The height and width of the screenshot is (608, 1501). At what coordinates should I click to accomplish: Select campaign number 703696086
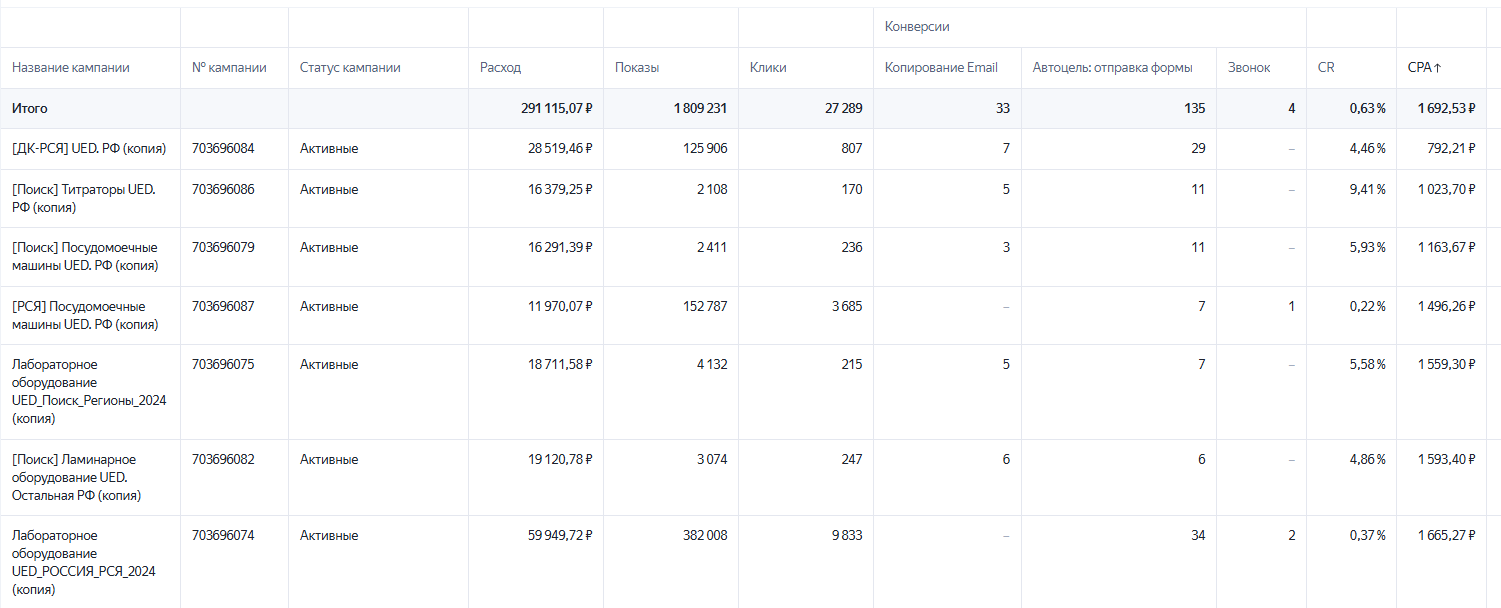coord(223,190)
